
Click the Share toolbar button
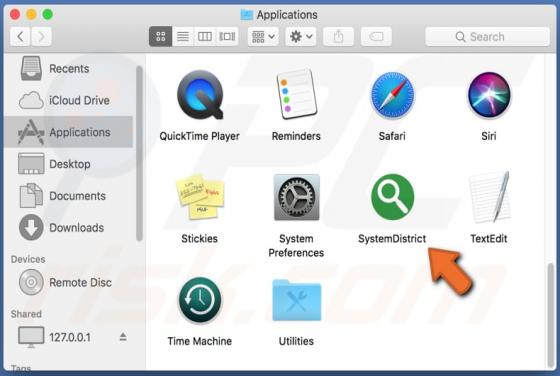pyautogui.click(x=338, y=36)
